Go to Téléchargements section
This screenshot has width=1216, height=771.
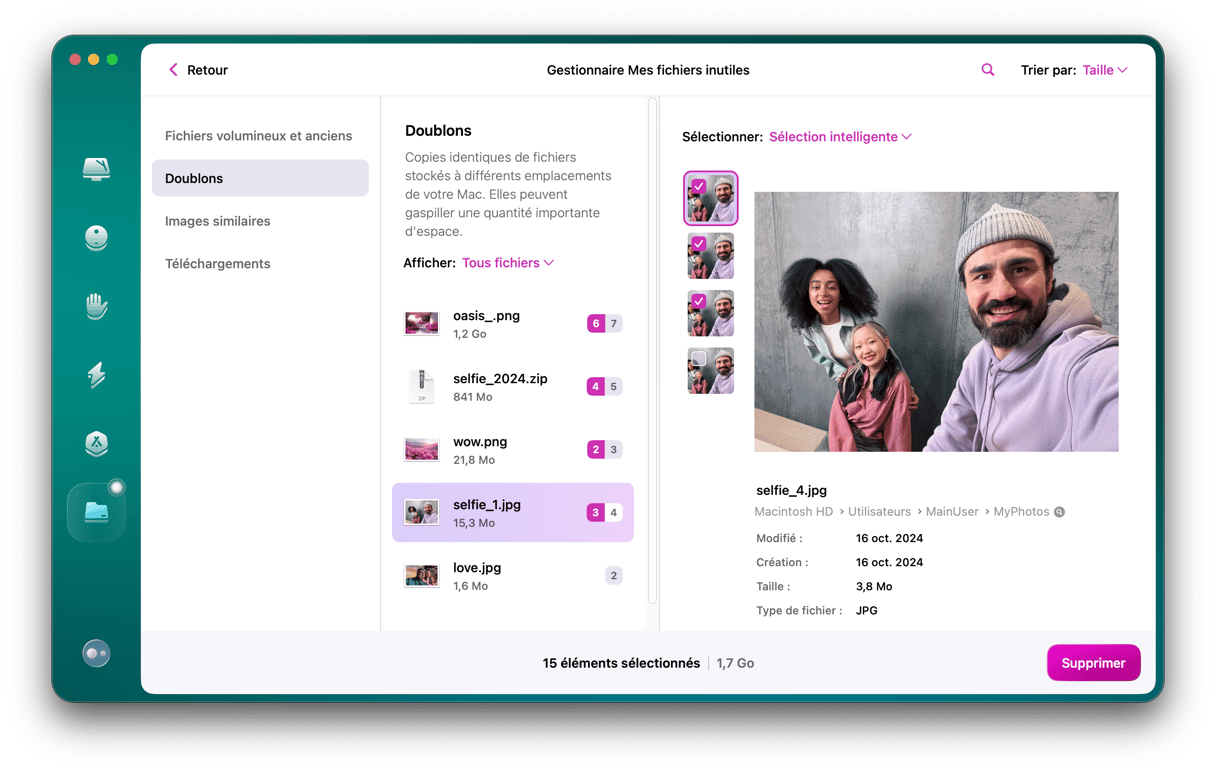tap(218, 264)
